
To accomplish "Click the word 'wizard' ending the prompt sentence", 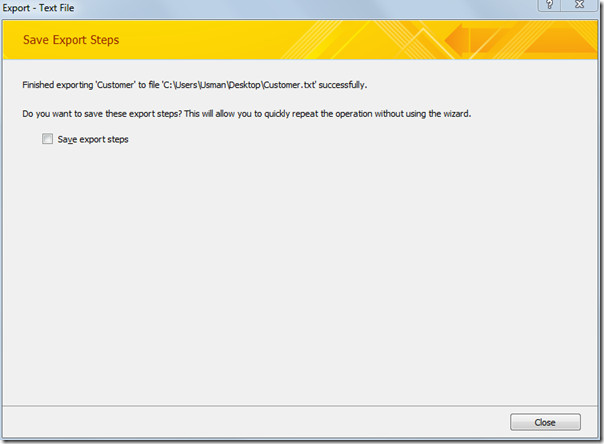I will coord(456,114).
